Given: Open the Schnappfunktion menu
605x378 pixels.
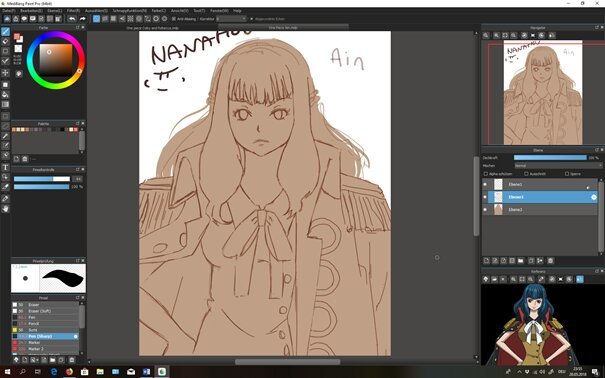Looking at the screenshot, I should (x=130, y=11).
